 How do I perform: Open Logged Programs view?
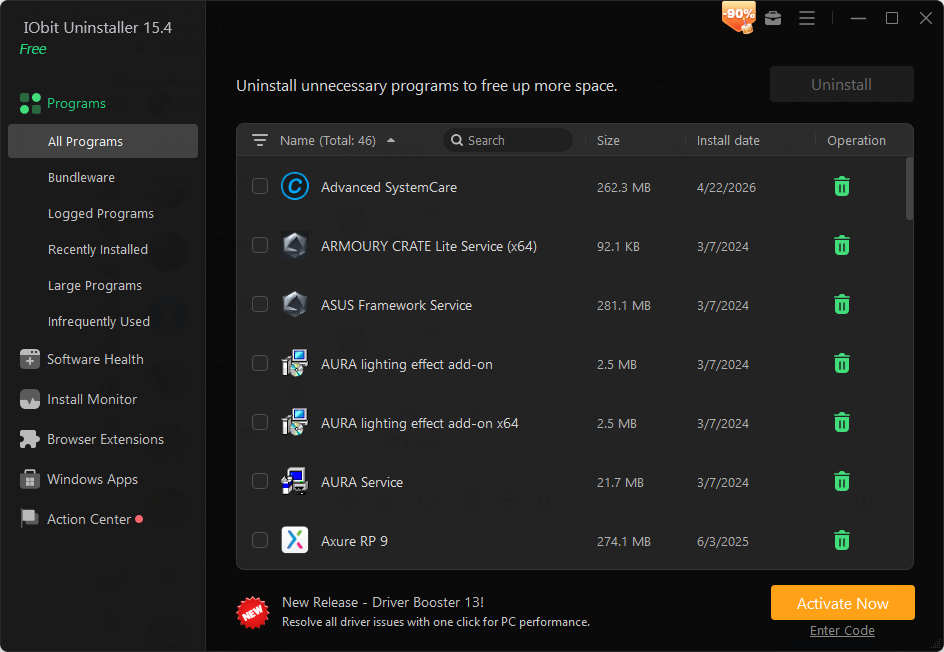pos(101,214)
